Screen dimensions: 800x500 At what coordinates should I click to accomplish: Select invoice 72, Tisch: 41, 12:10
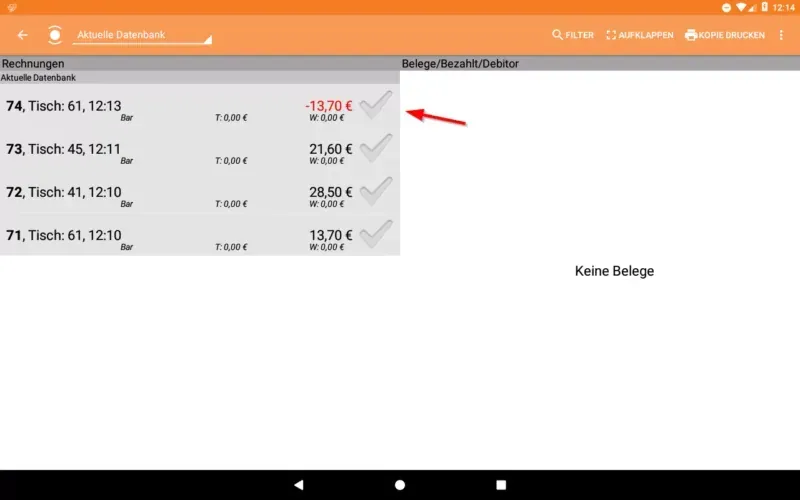(x=199, y=192)
